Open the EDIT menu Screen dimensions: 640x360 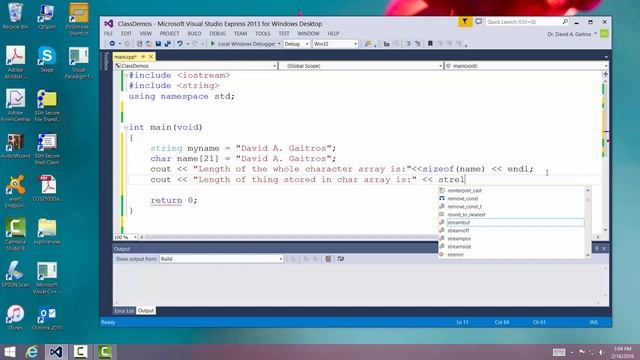coord(127,33)
